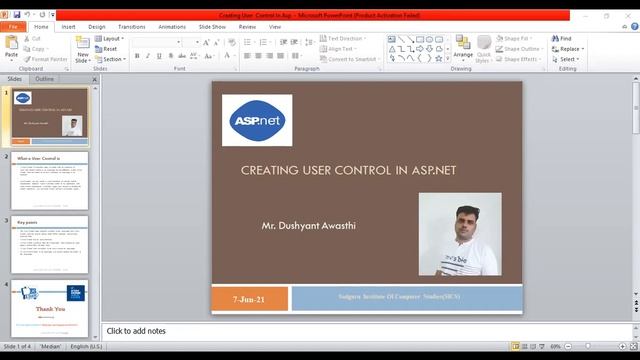
Task: Click the Bullets list icon
Action: (247, 42)
